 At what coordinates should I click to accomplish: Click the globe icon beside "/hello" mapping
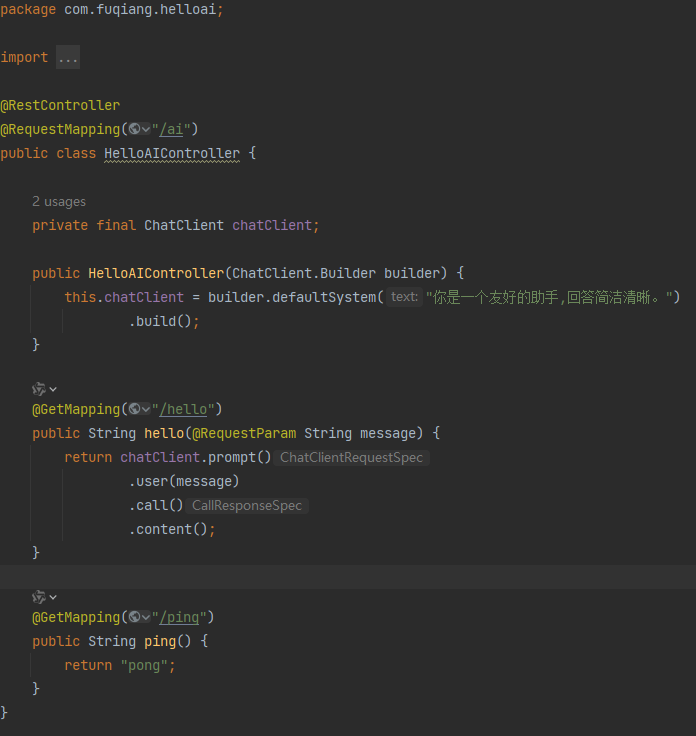(x=135, y=409)
